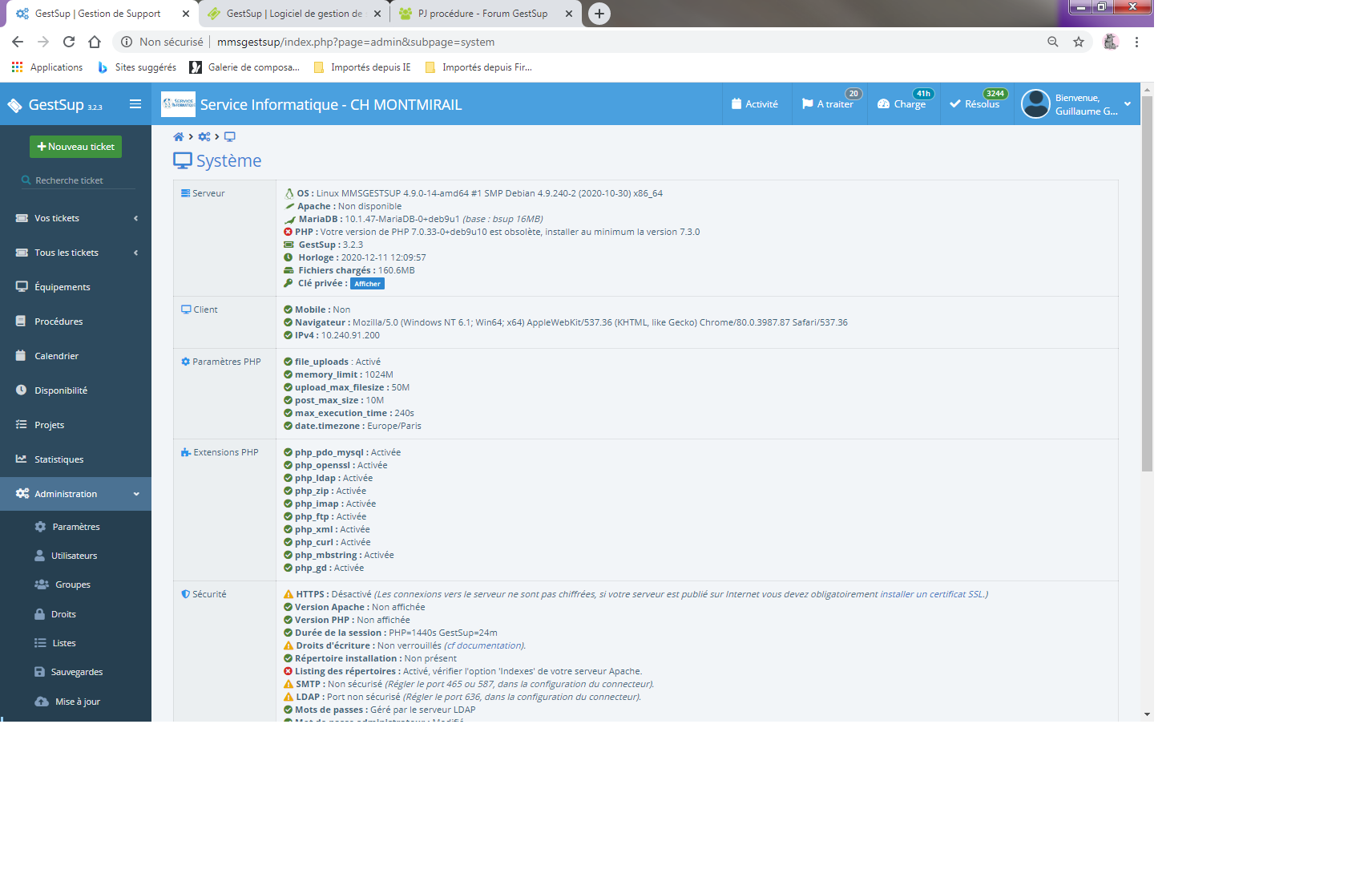
Task: Open the user menu dropdown arrow
Action: click(1128, 104)
